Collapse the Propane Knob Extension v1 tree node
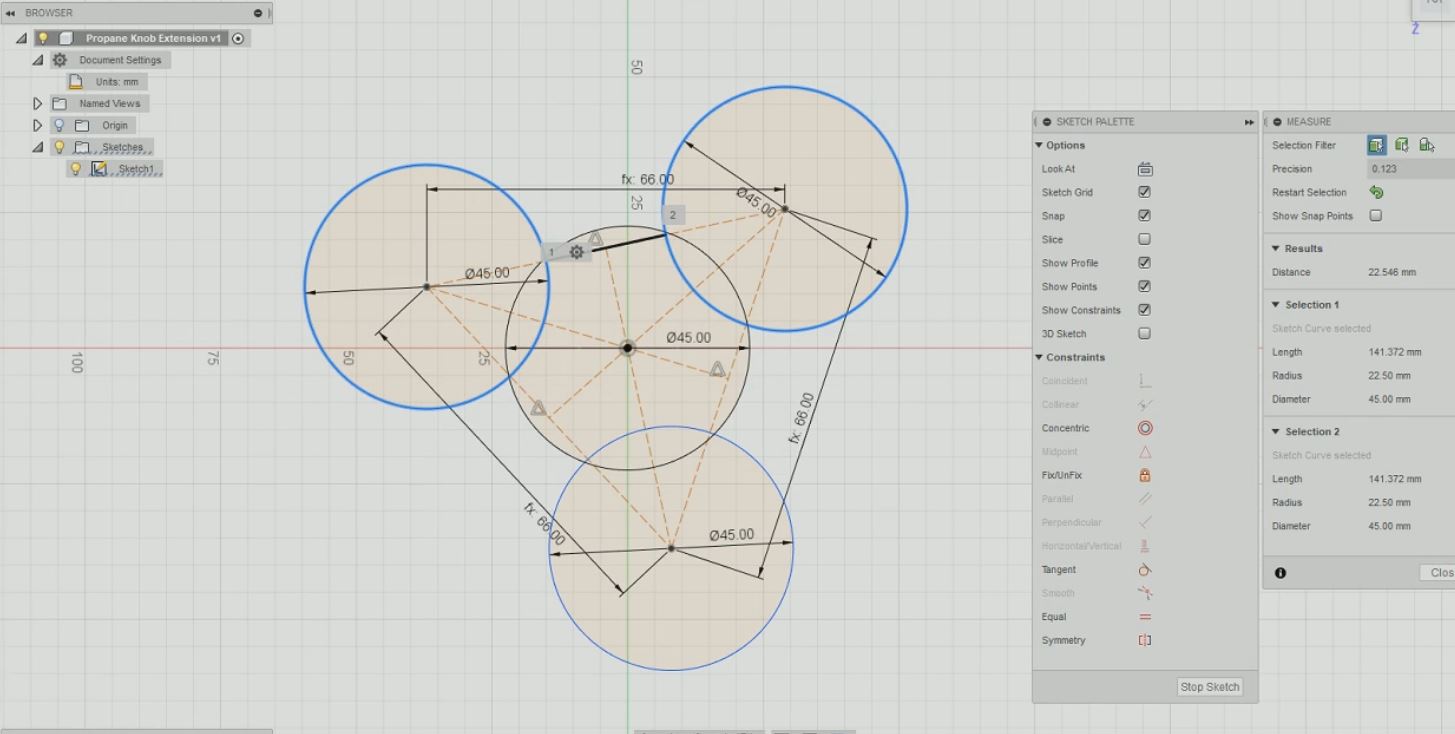1455x734 pixels. (x=21, y=38)
